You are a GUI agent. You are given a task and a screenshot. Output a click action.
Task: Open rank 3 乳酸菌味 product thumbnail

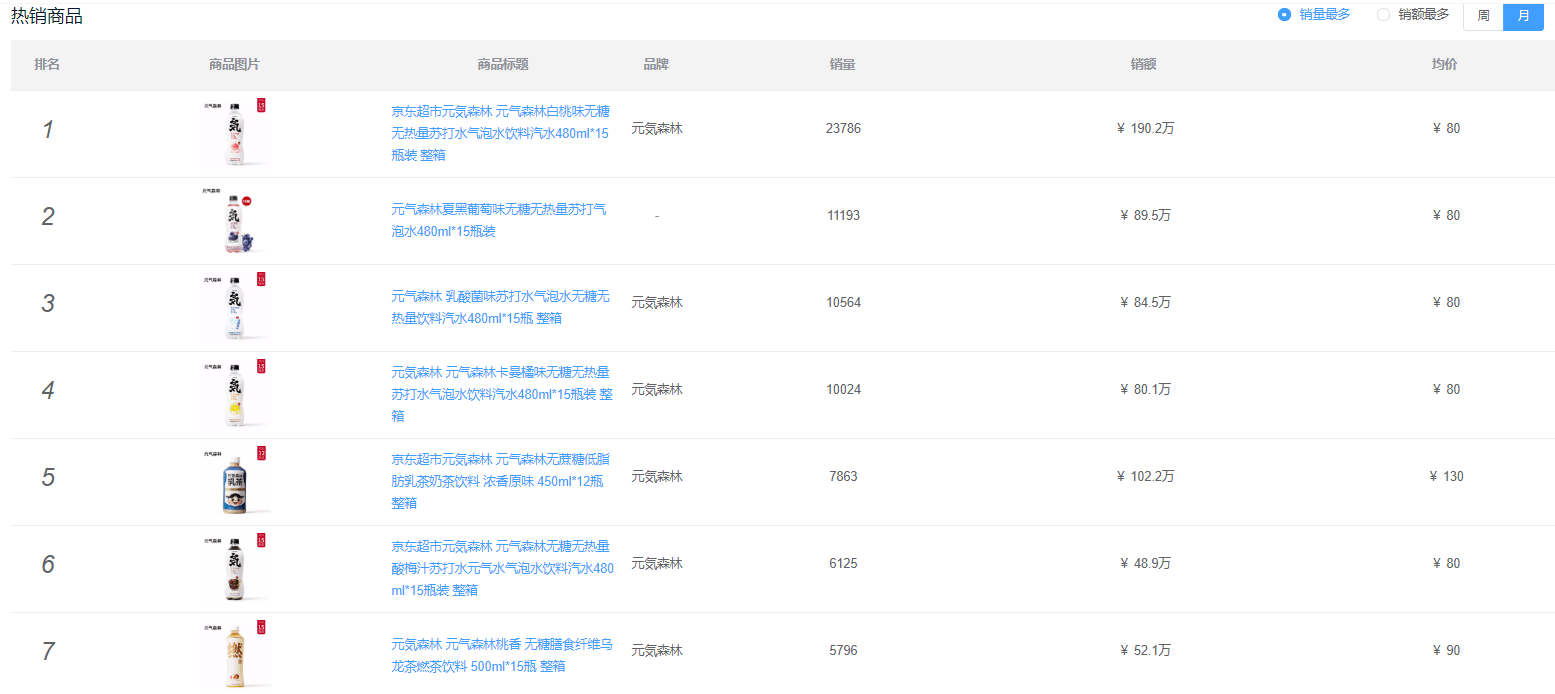coord(235,306)
